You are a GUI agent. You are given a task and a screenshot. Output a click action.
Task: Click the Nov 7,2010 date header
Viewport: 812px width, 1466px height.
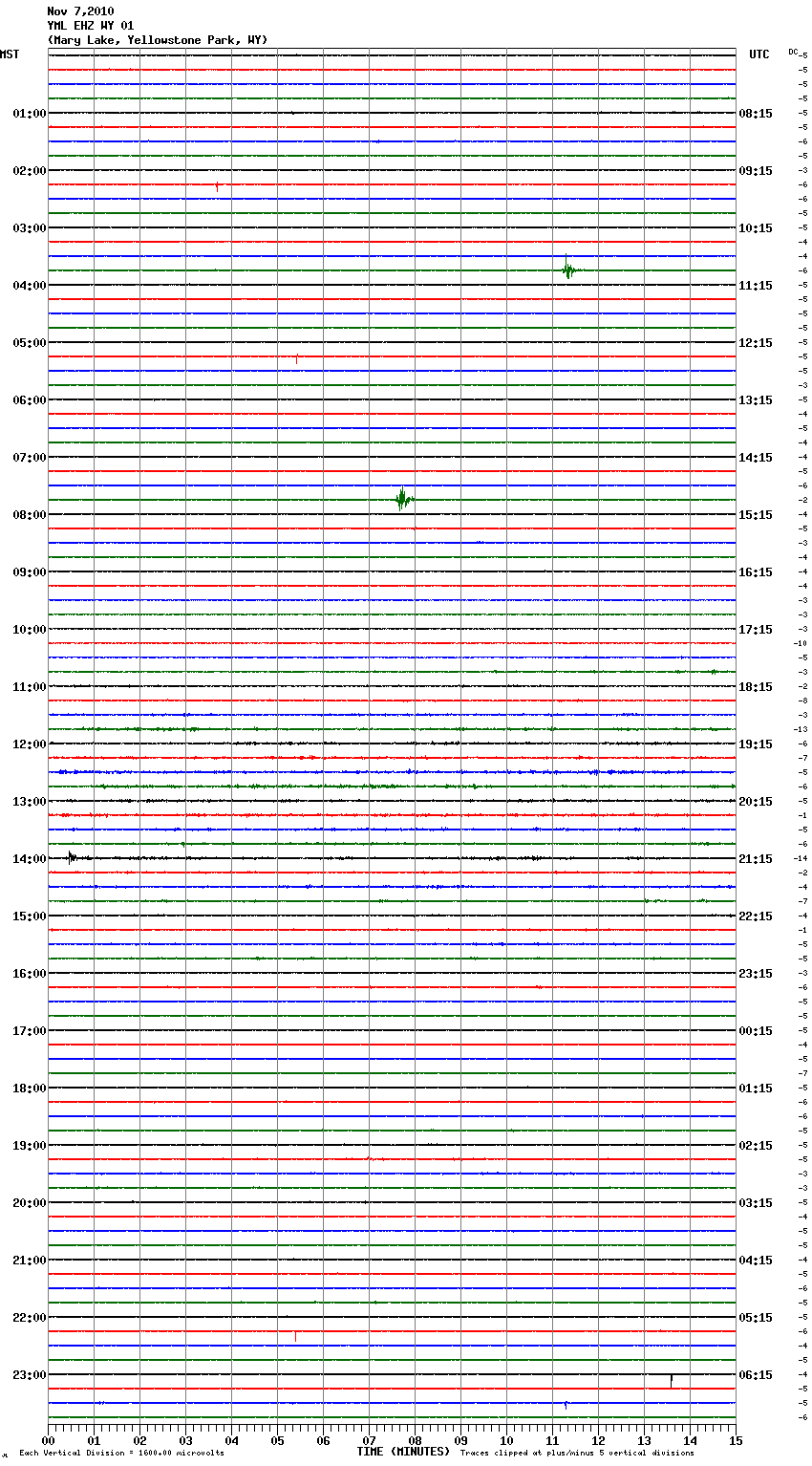pyautogui.click(x=80, y=11)
